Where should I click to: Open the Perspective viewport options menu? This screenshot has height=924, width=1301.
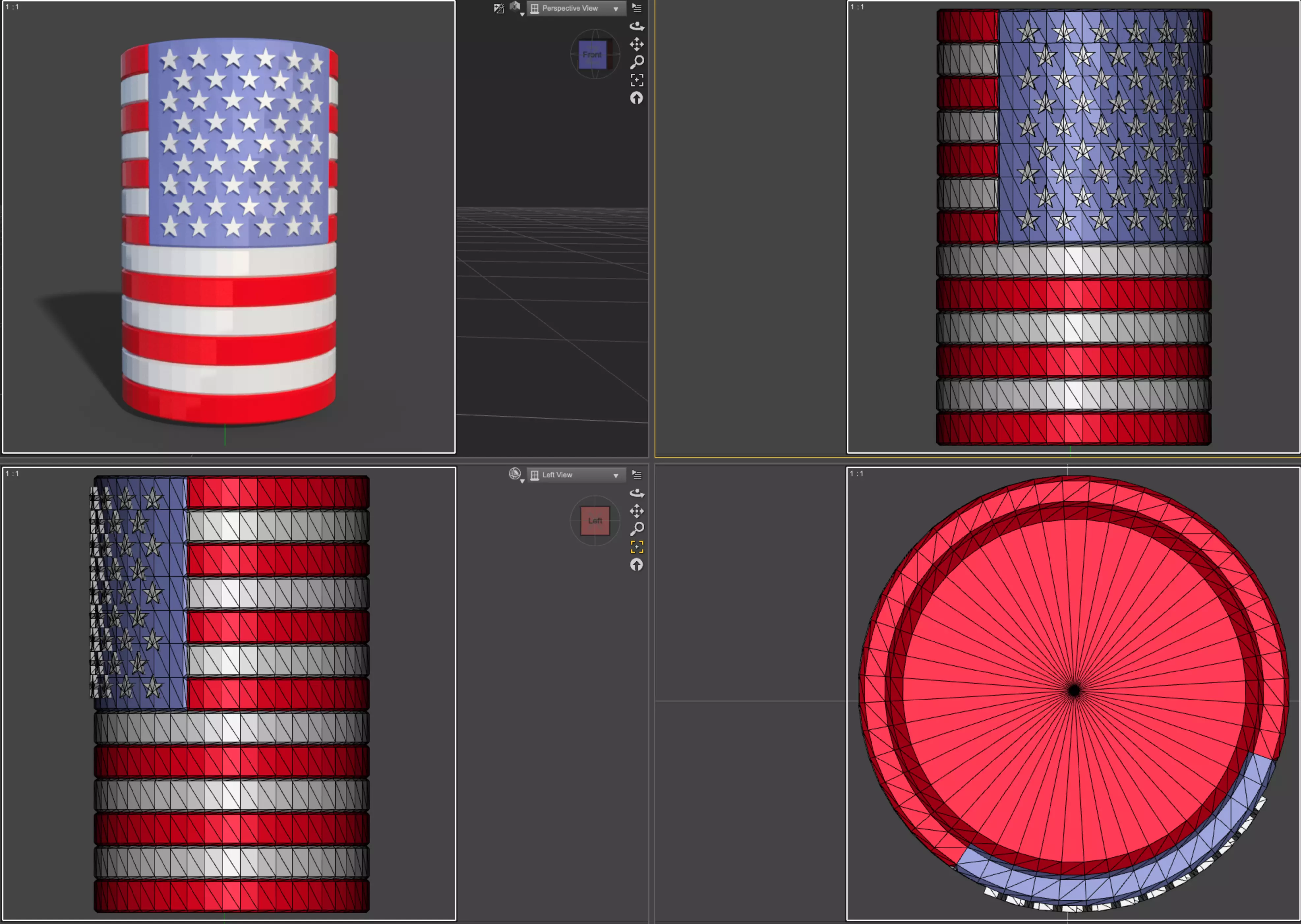(637, 9)
